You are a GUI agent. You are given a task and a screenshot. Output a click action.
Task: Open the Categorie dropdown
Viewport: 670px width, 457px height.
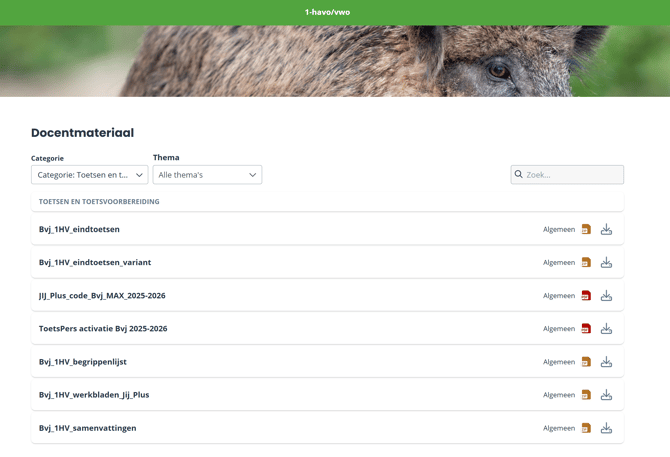pos(89,175)
